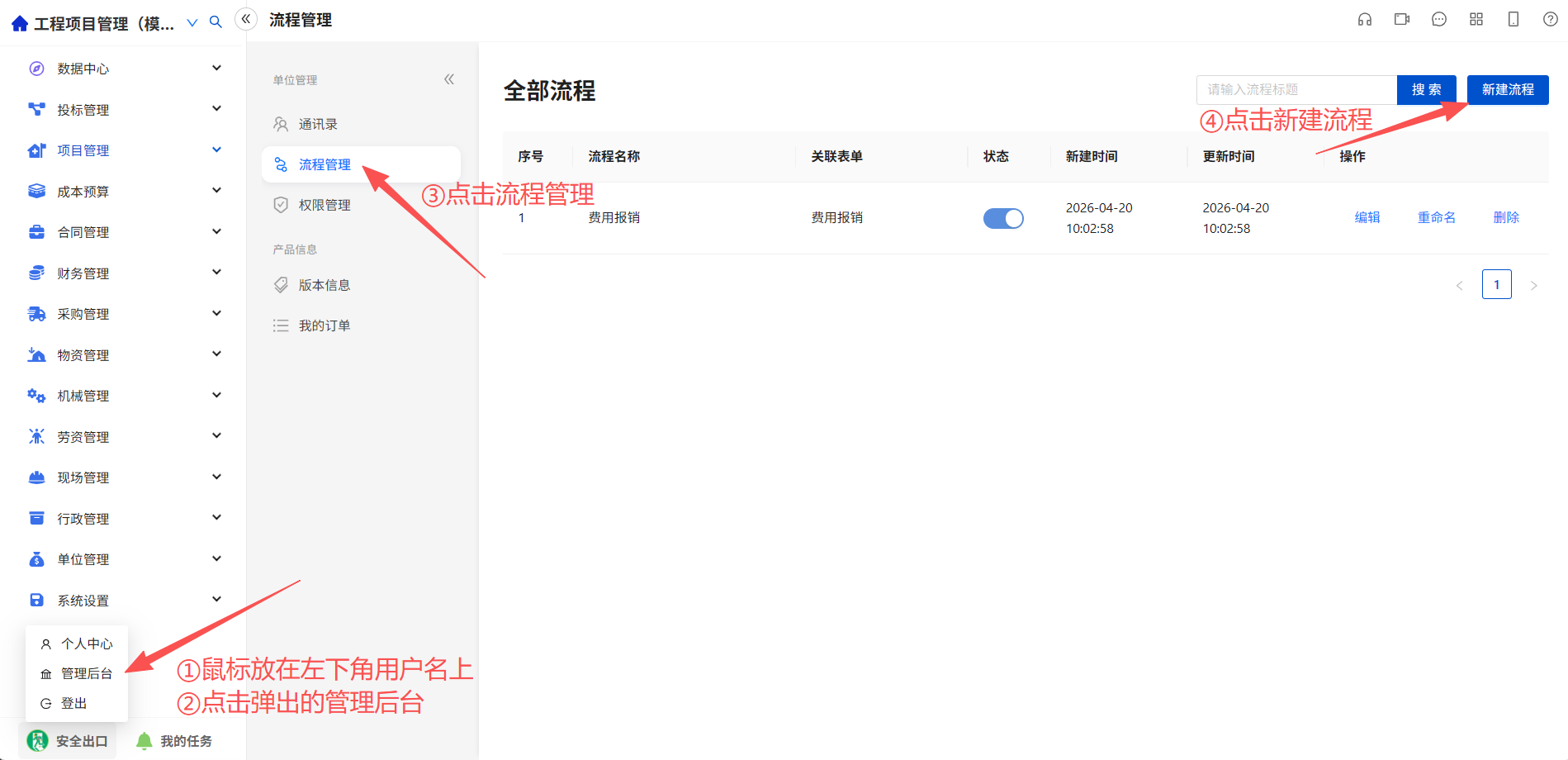Click the mobile phone icon

point(1514,20)
